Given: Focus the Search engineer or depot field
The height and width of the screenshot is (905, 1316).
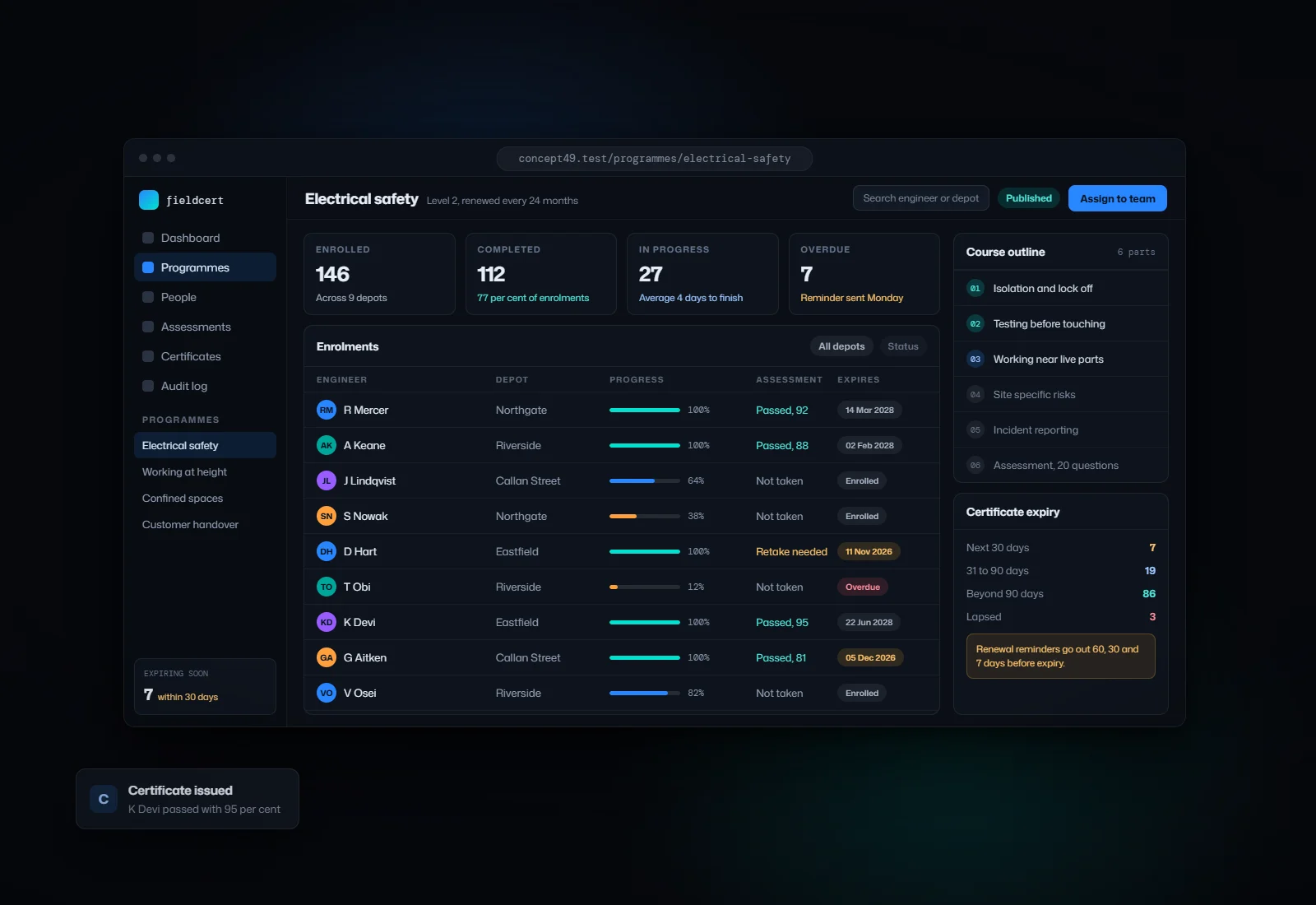Looking at the screenshot, I should [x=921, y=198].
